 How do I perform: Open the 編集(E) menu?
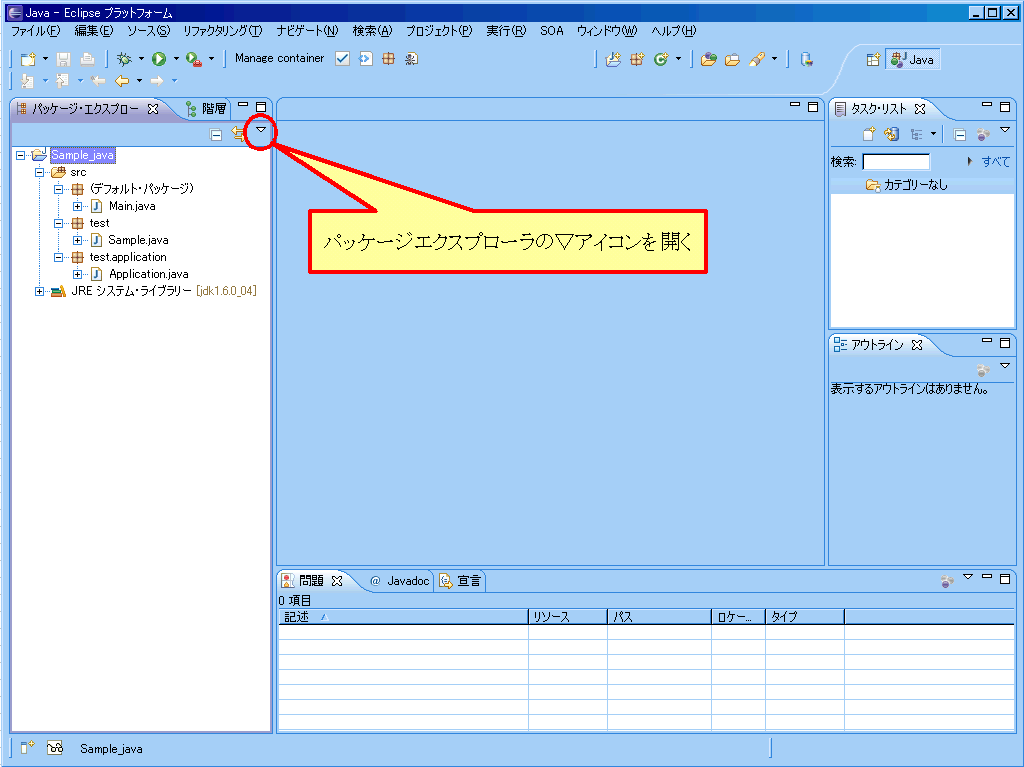tap(93, 31)
